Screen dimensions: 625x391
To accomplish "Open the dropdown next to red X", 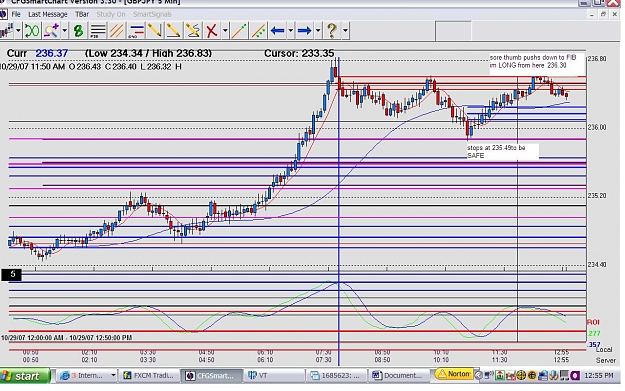I will coord(225,31).
